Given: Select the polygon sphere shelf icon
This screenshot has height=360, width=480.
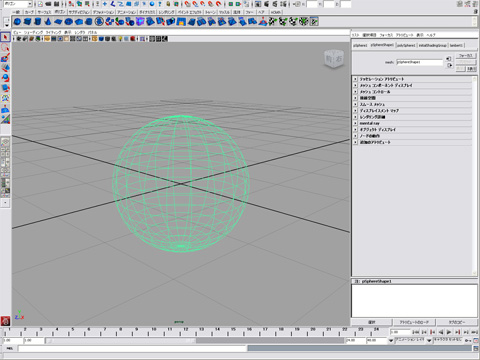Looking at the screenshot, I should [17, 22].
